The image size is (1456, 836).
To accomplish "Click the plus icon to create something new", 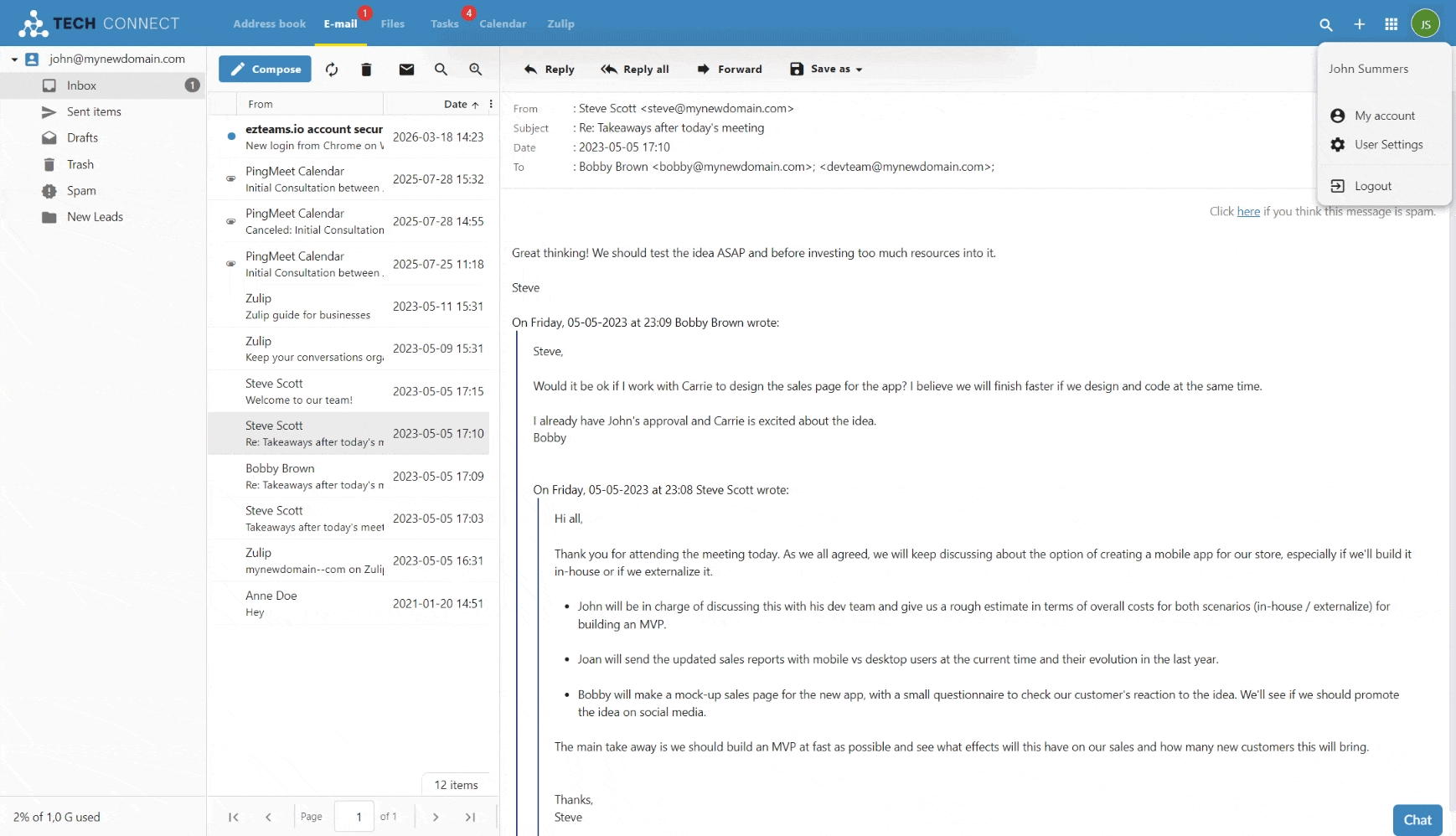I will pyautogui.click(x=1359, y=24).
